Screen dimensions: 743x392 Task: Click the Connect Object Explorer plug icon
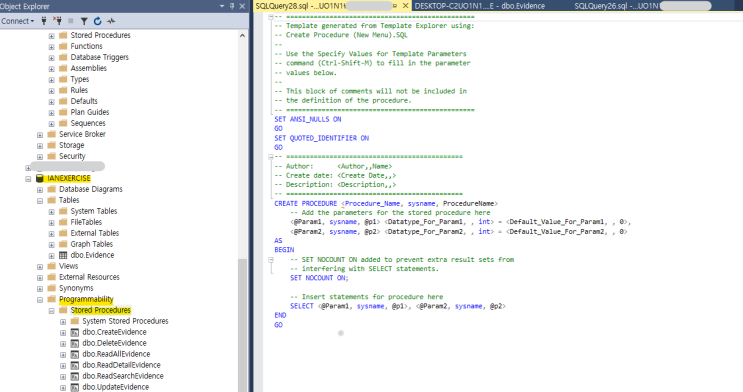click(44, 21)
